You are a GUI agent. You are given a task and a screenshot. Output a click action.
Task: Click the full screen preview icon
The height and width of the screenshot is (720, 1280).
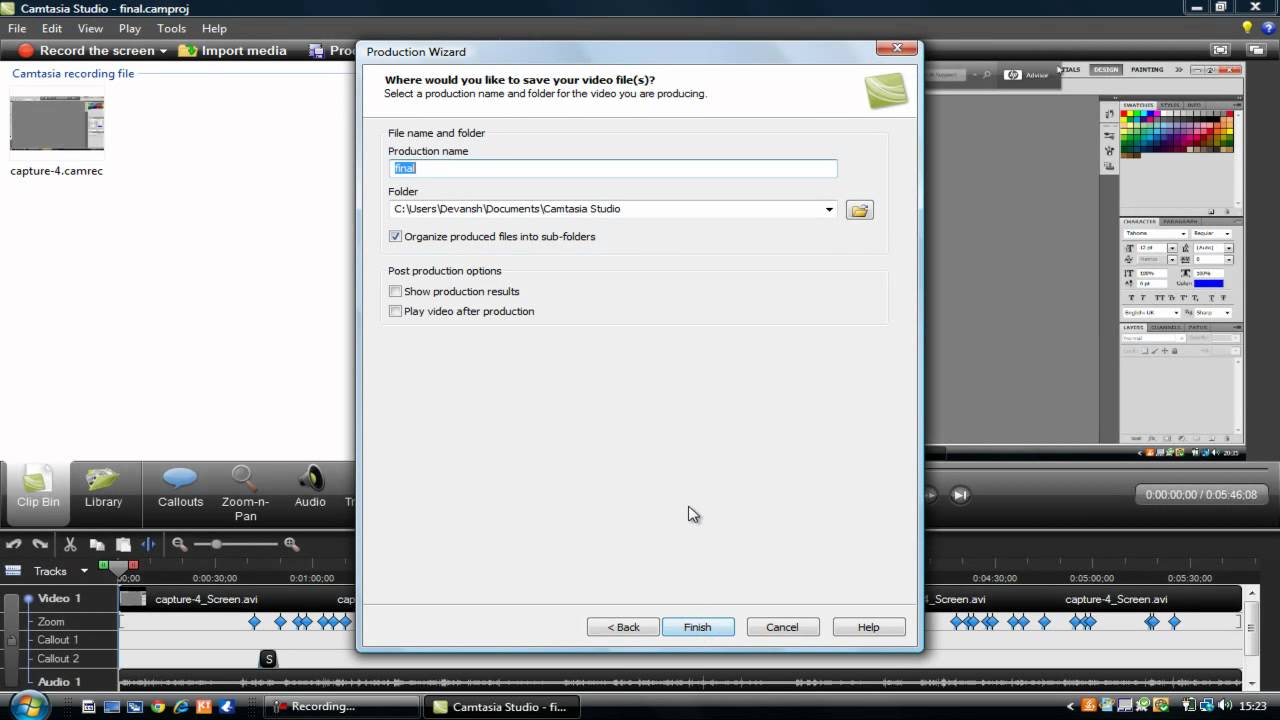[1220, 50]
